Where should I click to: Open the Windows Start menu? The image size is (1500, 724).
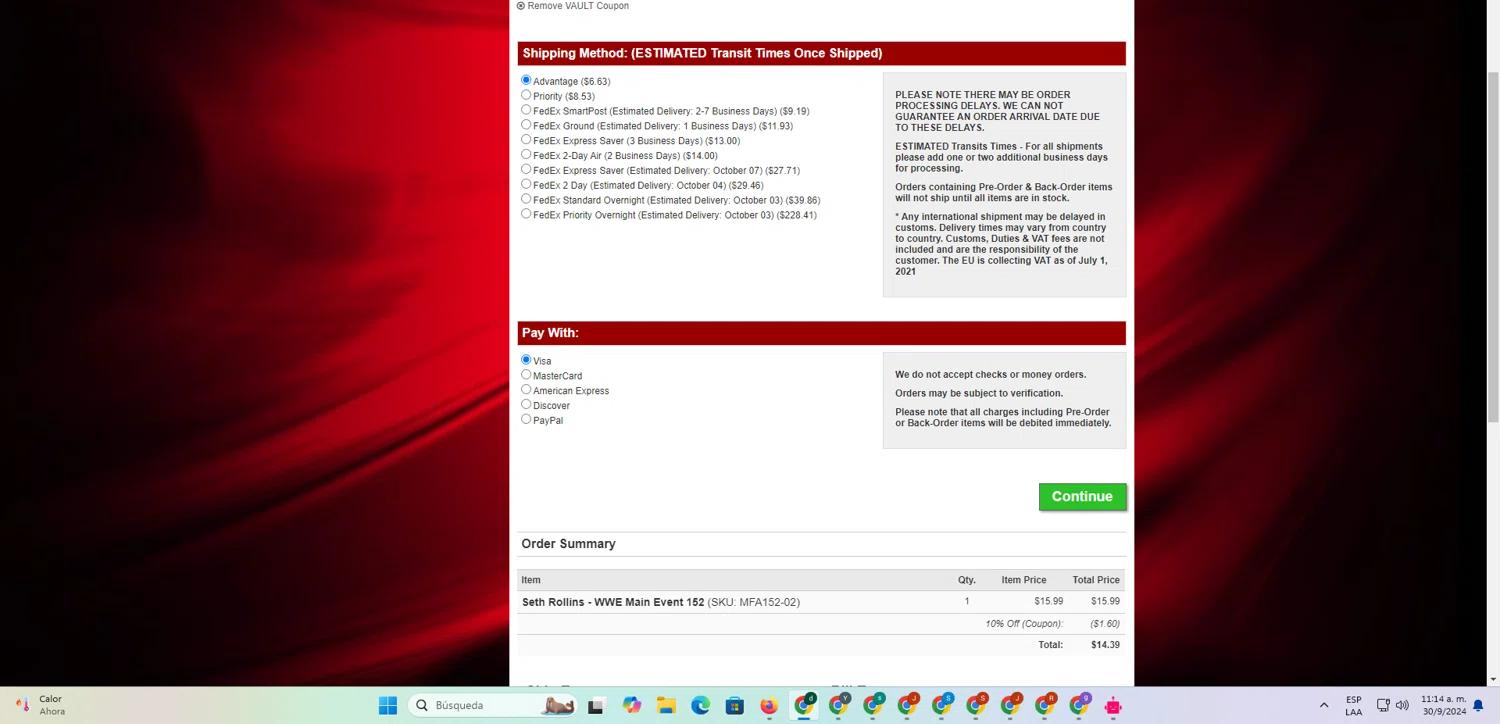[388, 706]
